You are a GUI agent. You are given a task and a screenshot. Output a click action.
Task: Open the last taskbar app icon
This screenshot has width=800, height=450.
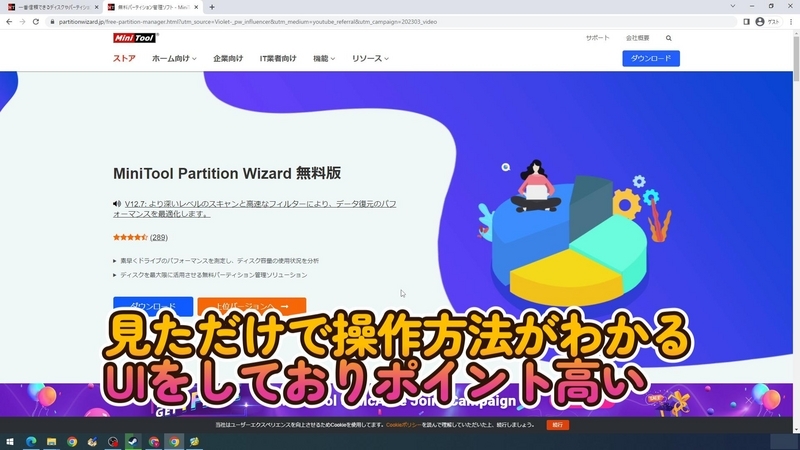[x=194, y=441]
